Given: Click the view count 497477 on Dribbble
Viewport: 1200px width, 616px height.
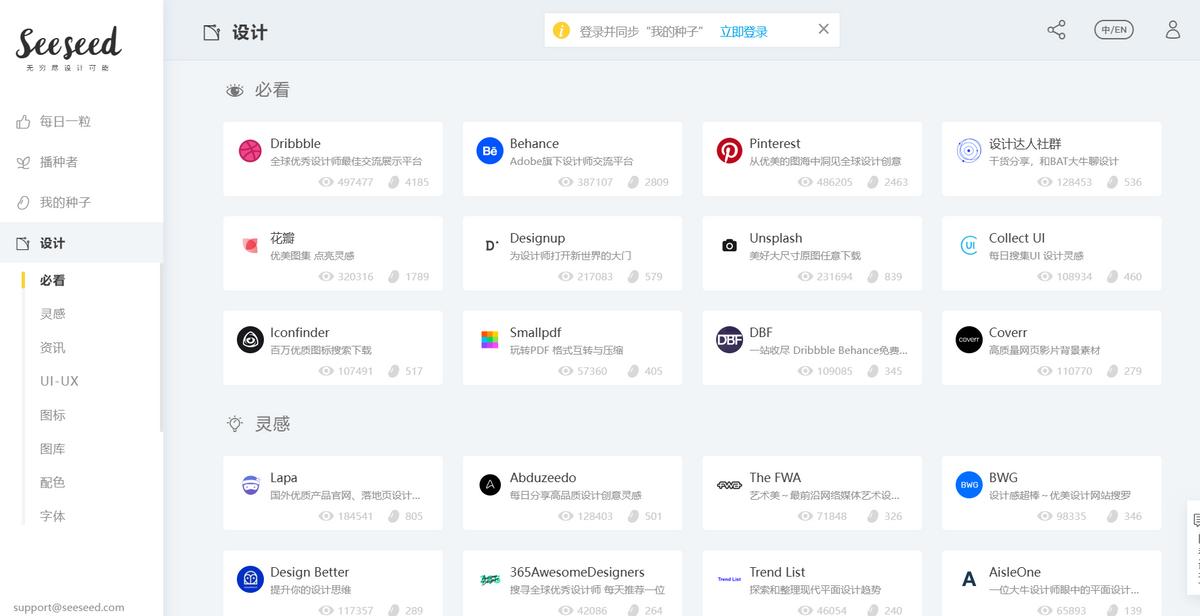Looking at the screenshot, I should point(355,182).
